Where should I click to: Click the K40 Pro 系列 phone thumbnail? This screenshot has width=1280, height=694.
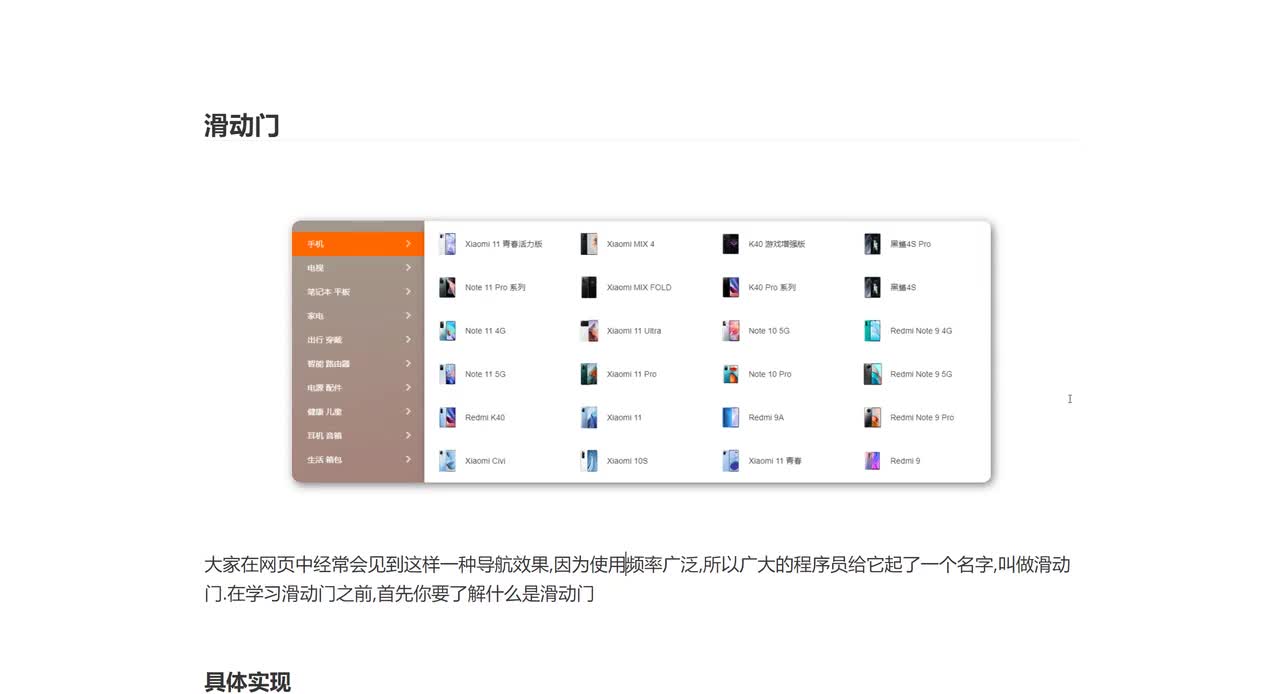click(x=731, y=287)
